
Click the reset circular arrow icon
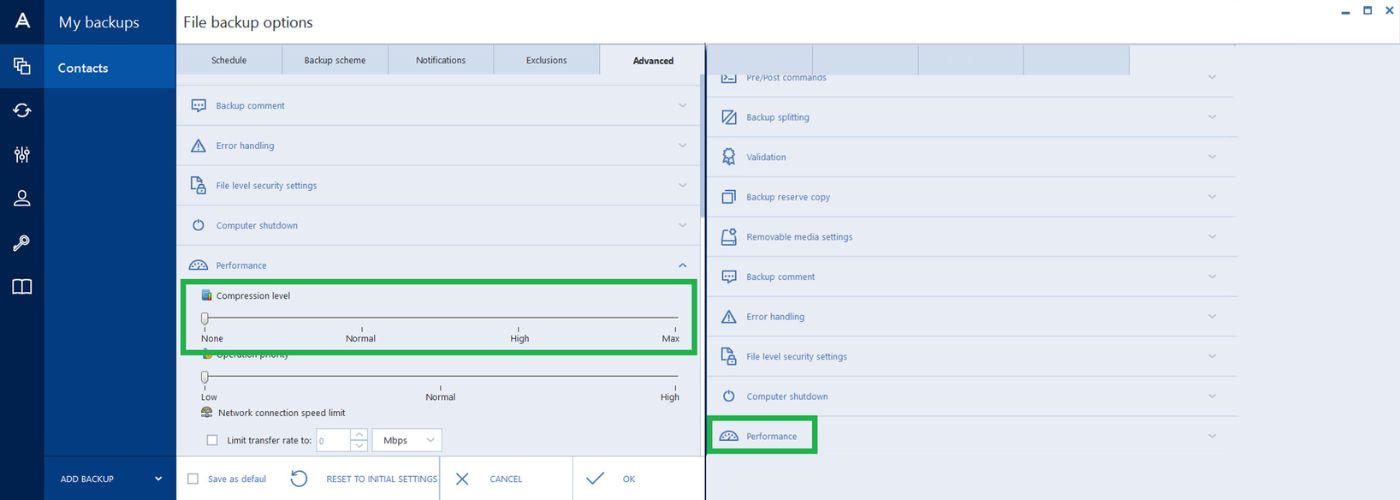(x=298, y=479)
